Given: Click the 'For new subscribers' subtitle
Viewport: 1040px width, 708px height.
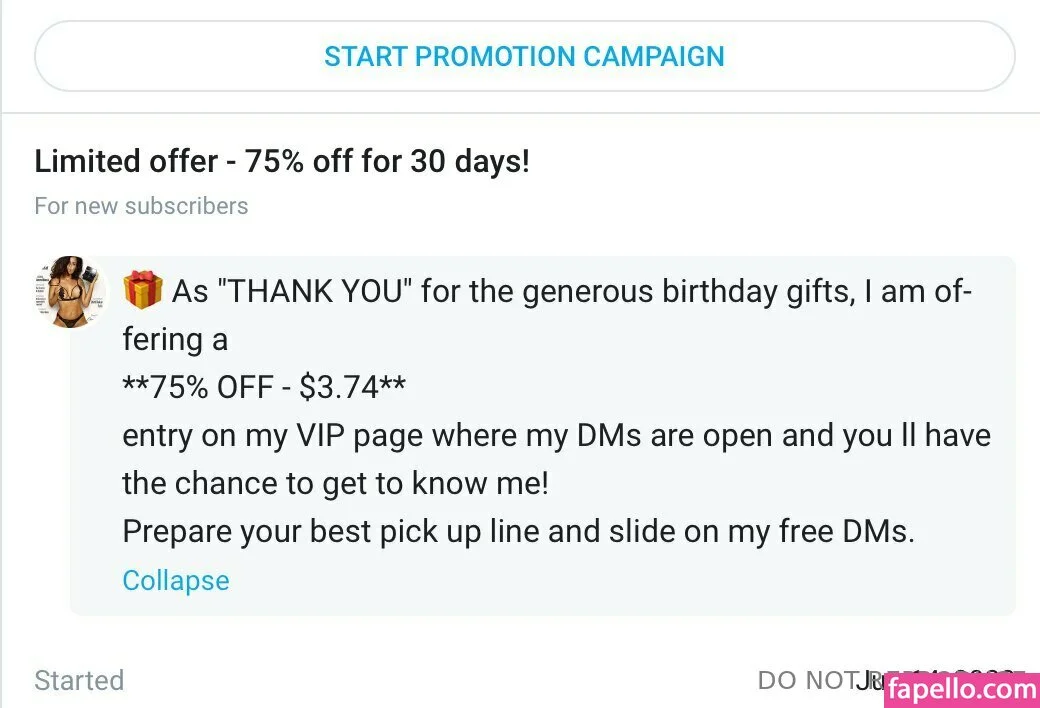Looking at the screenshot, I should [x=141, y=206].
